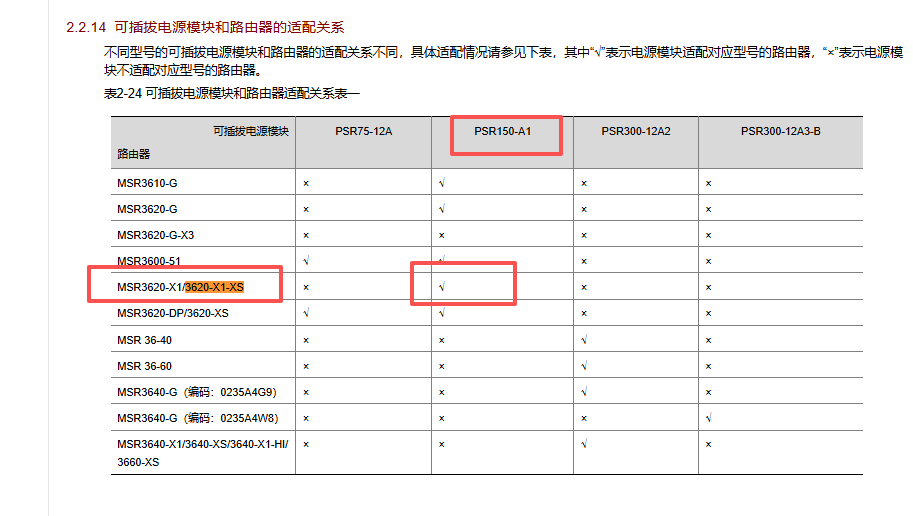Click checkmark for MSR 36-40 under PSR300-12A2
This screenshot has width=913, height=516.
(583, 340)
